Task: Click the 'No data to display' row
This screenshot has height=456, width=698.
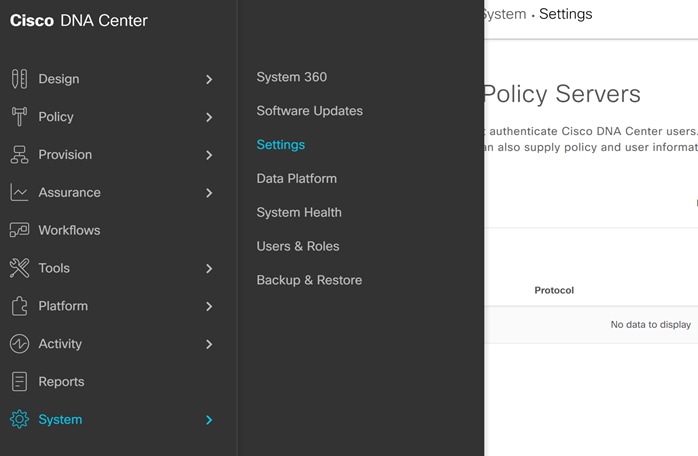Action: [591, 325]
